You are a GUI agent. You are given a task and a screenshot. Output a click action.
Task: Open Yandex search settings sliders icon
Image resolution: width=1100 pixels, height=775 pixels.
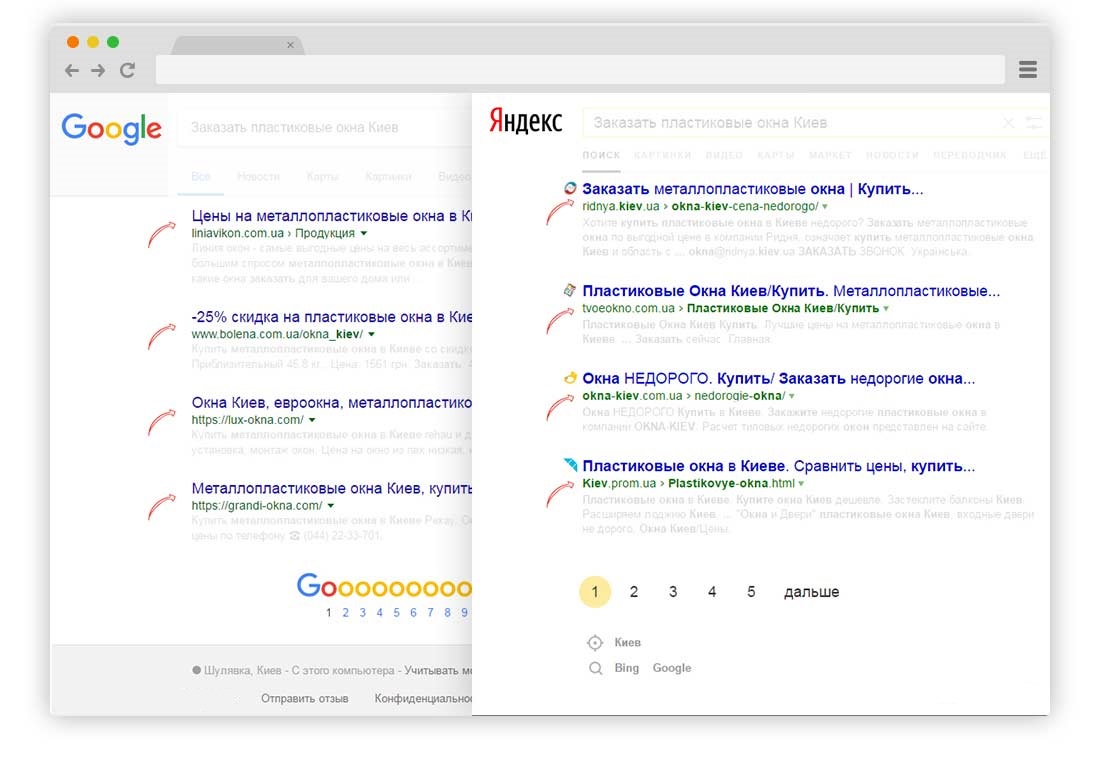coord(1033,123)
